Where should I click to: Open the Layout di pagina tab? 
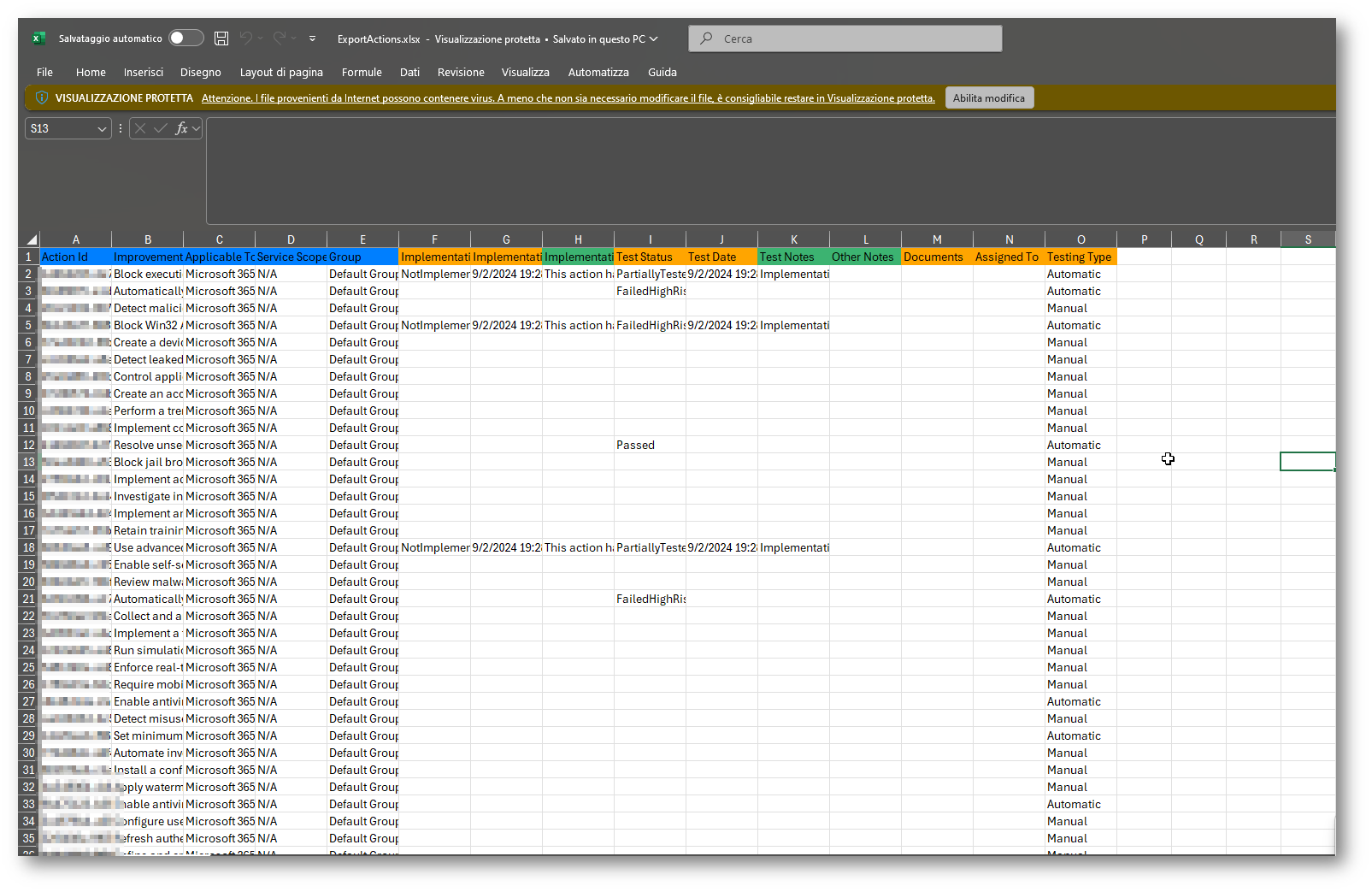tap(281, 73)
